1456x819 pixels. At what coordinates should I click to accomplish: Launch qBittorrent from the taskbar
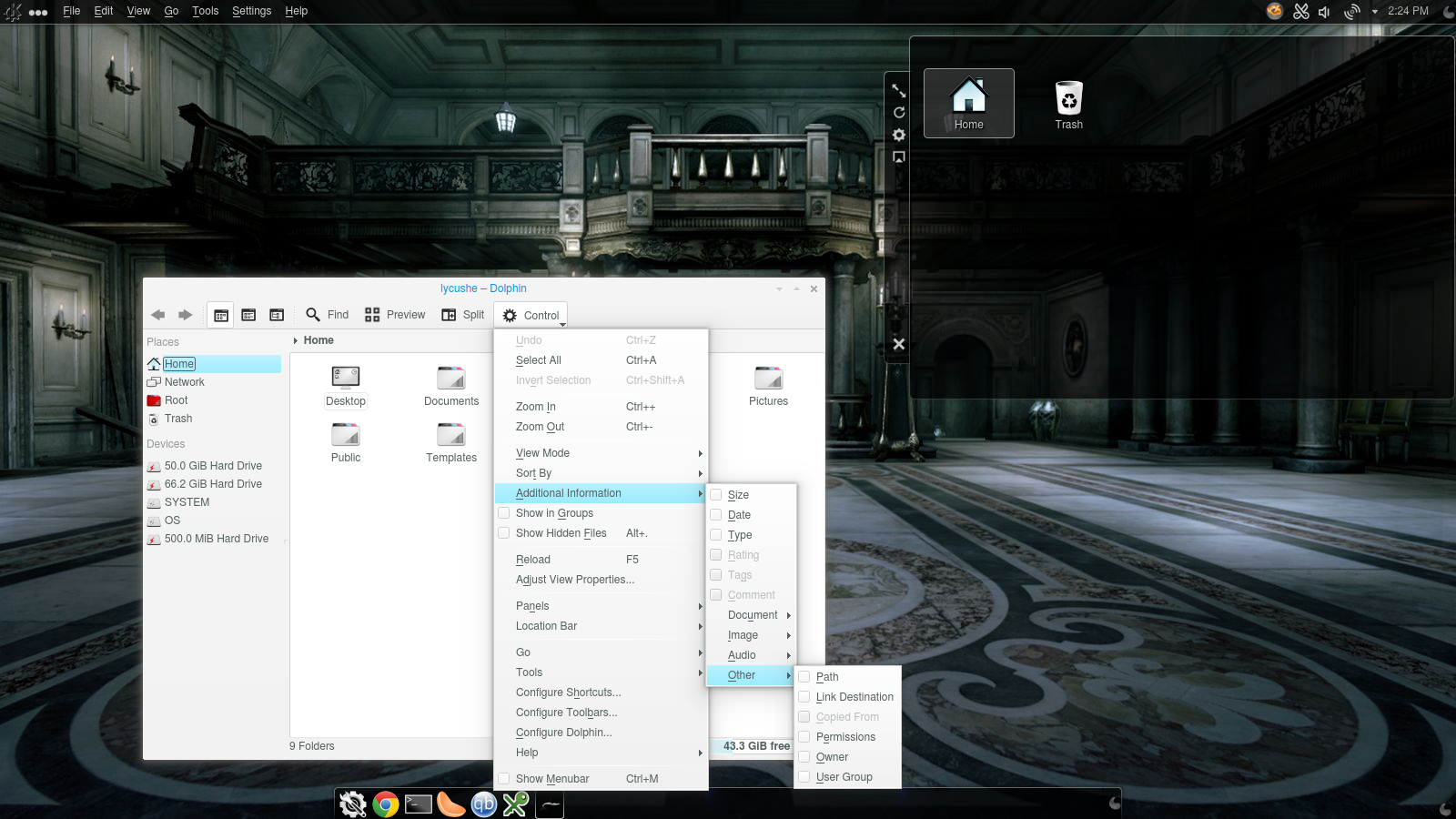click(x=484, y=804)
